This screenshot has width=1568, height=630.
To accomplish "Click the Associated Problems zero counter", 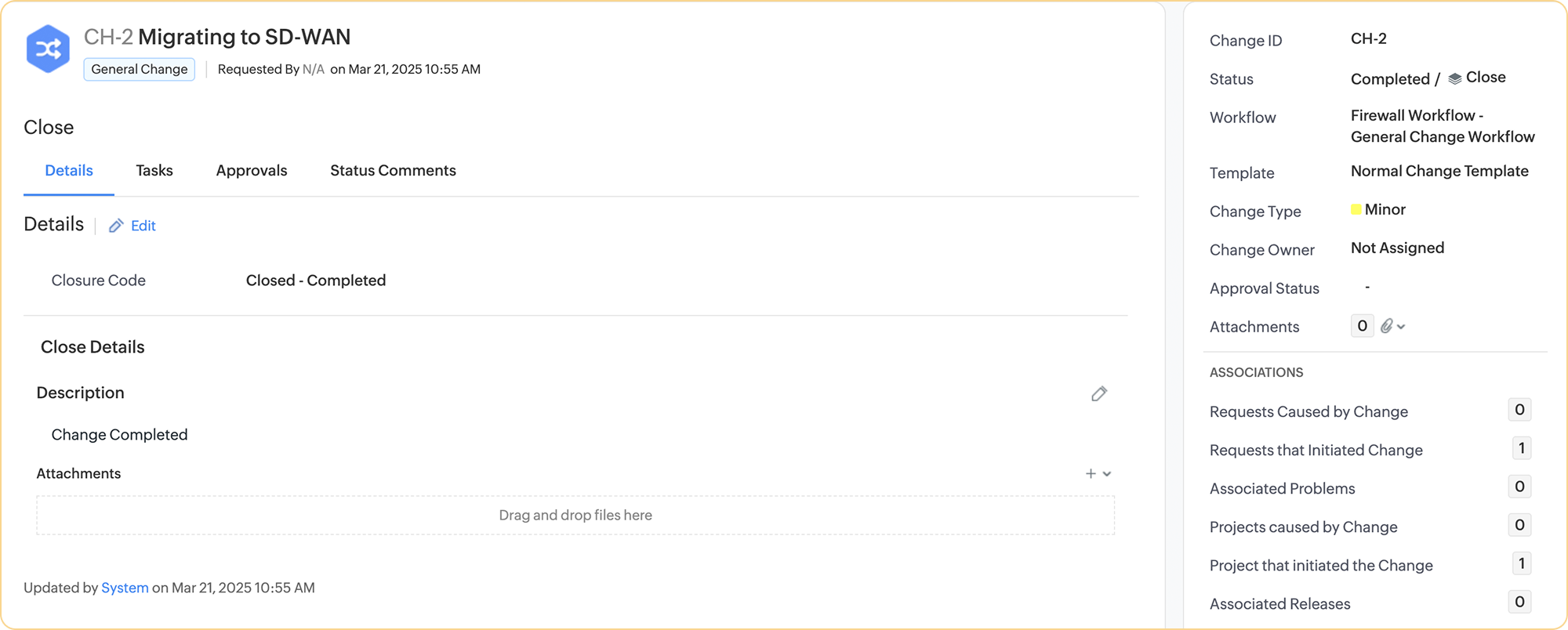I will coord(1519,486).
